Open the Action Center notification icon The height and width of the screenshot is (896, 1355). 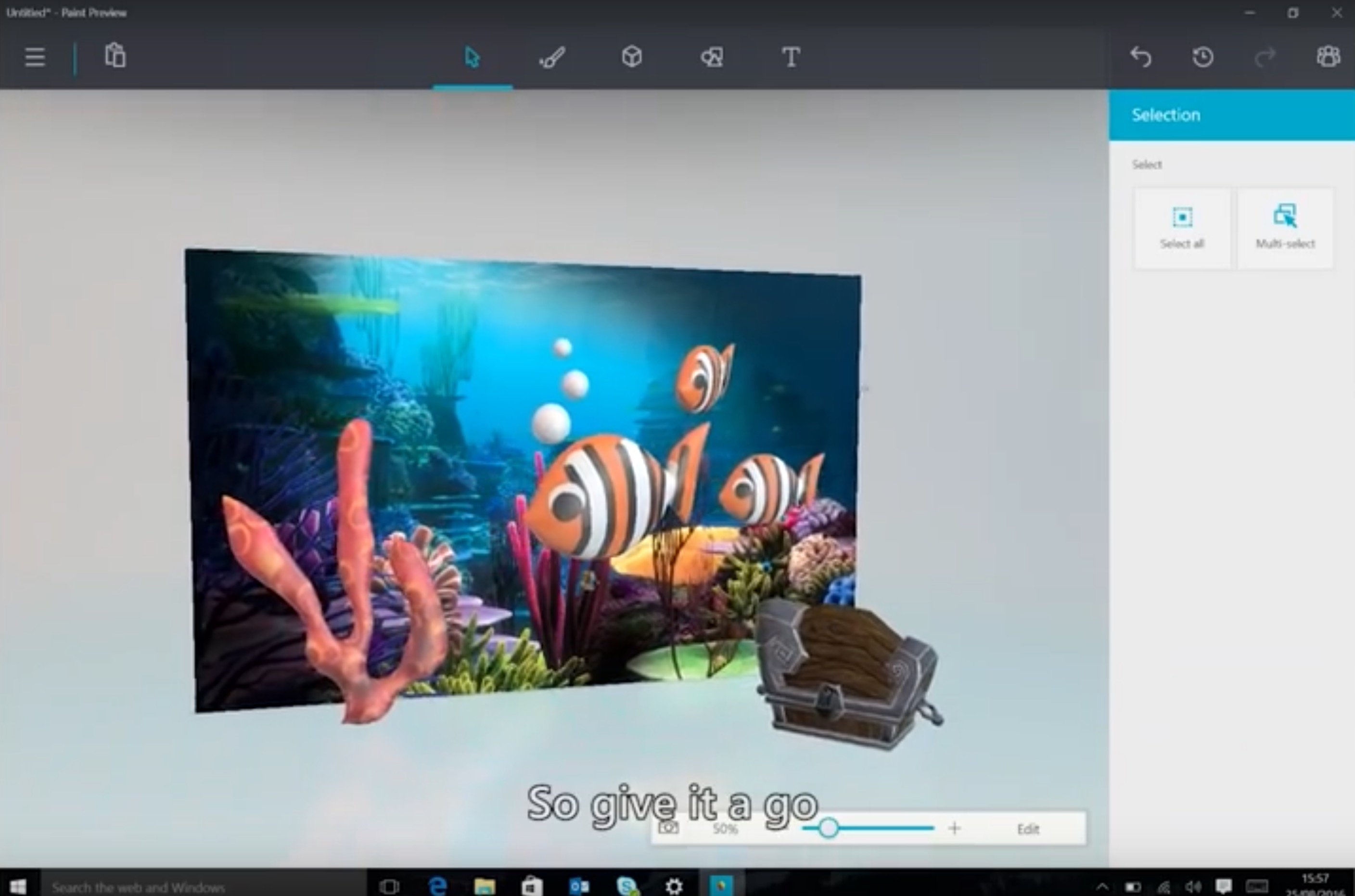pos(1223,886)
